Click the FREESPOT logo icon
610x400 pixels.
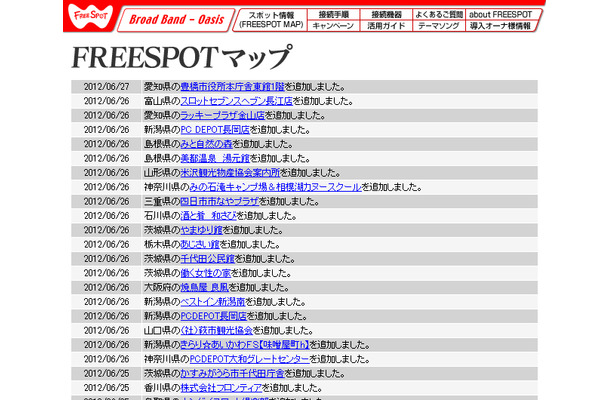[90, 17]
